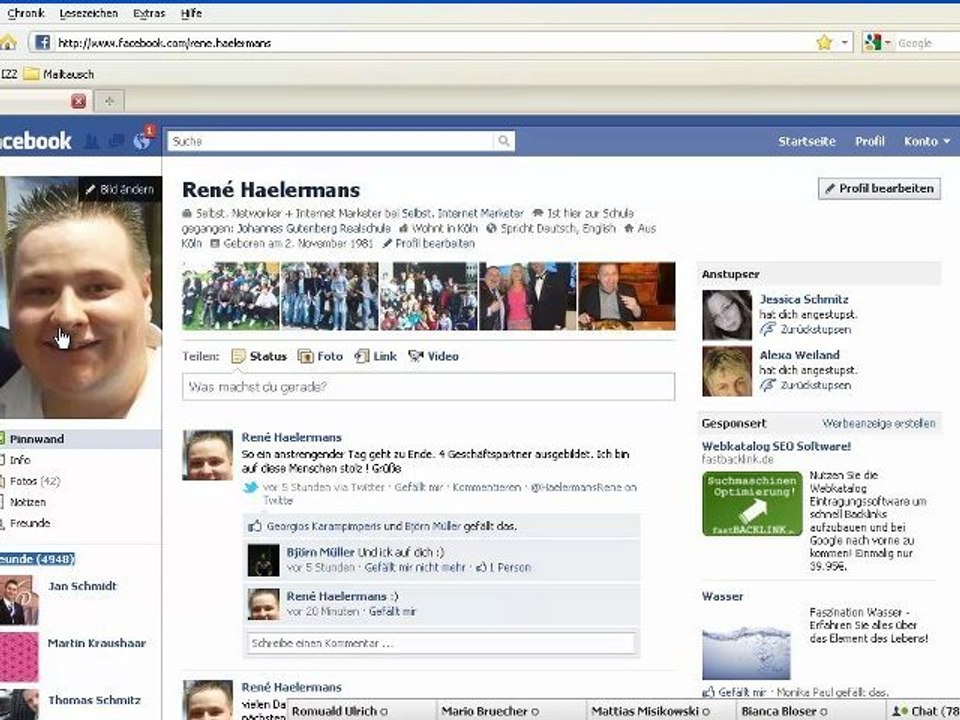Focus the Facebook Suche search field
Image resolution: width=960 pixels, height=720 pixels.
pyautogui.click(x=331, y=141)
